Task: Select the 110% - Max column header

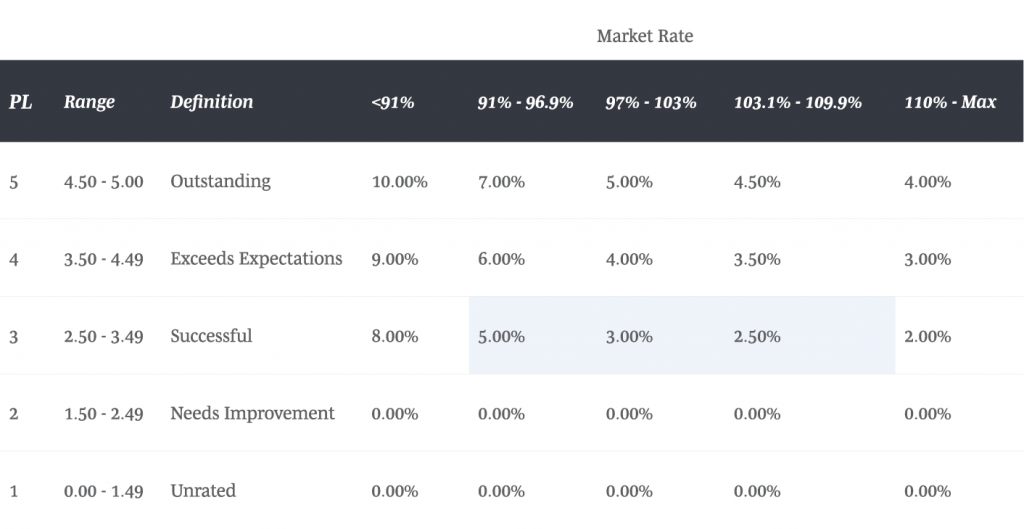Action: pos(950,102)
